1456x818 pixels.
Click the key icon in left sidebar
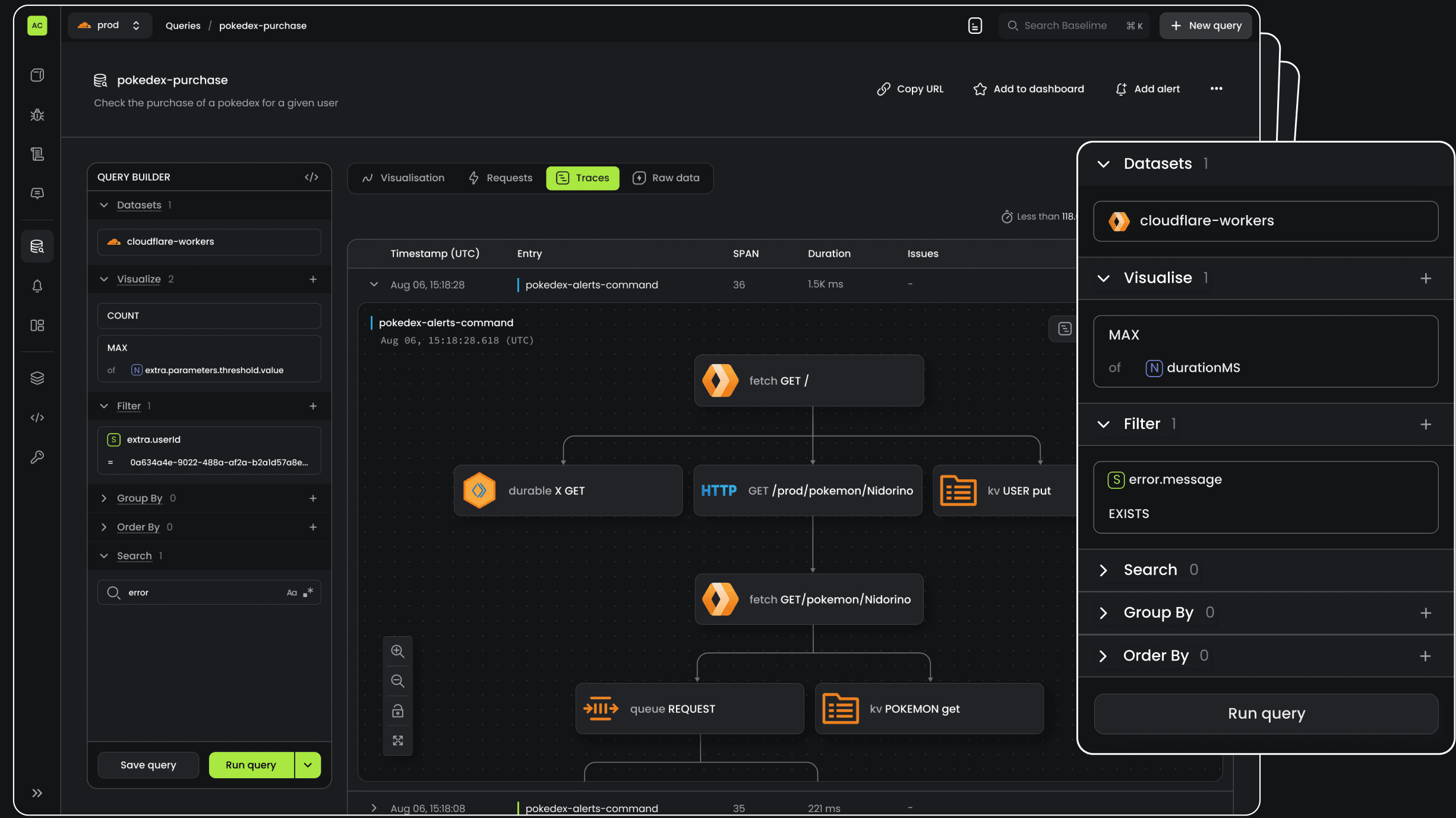coord(37,457)
